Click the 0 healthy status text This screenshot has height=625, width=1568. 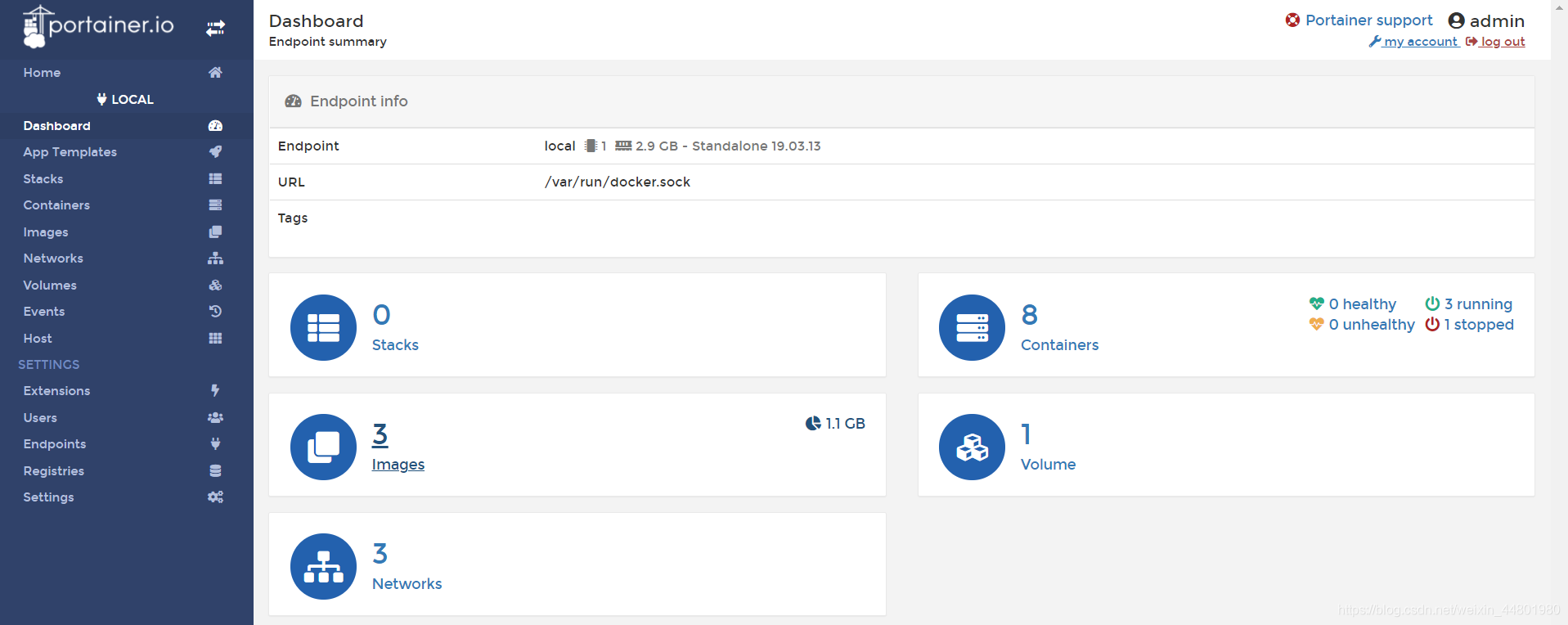(x=1362, y=304)
